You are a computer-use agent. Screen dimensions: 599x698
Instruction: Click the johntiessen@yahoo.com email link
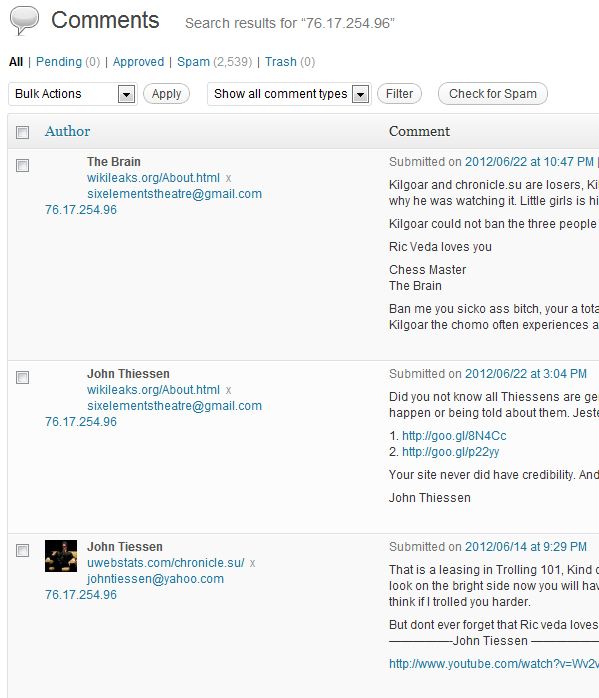point(155,579)
